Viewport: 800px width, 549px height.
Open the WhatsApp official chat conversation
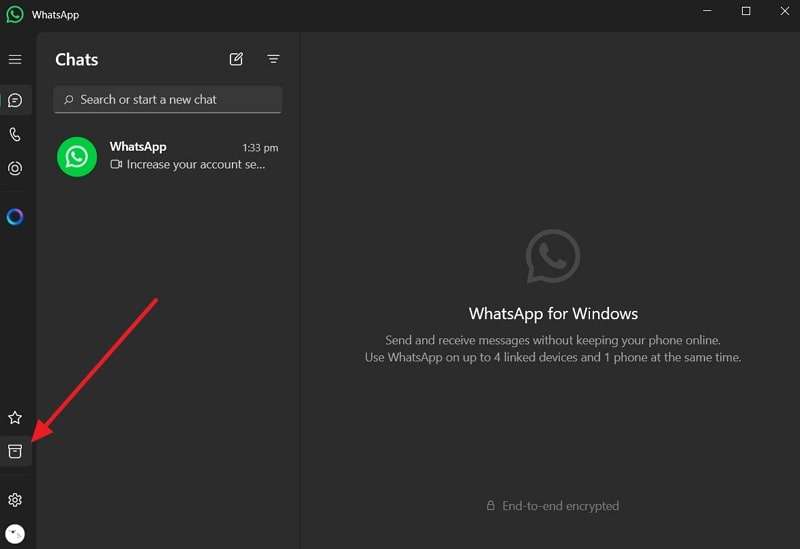(x=187, y=156)
